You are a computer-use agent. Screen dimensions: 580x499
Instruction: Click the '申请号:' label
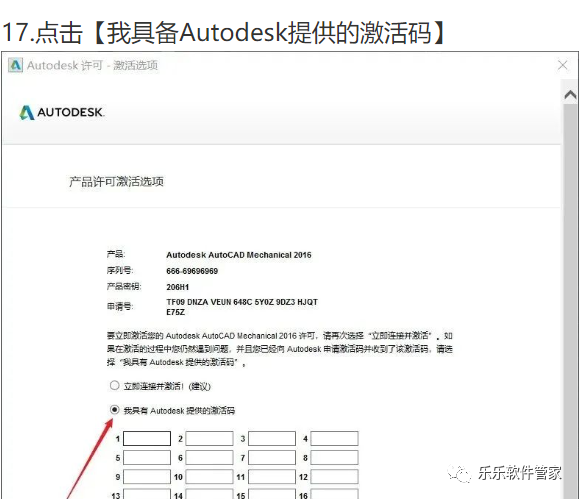120,306
